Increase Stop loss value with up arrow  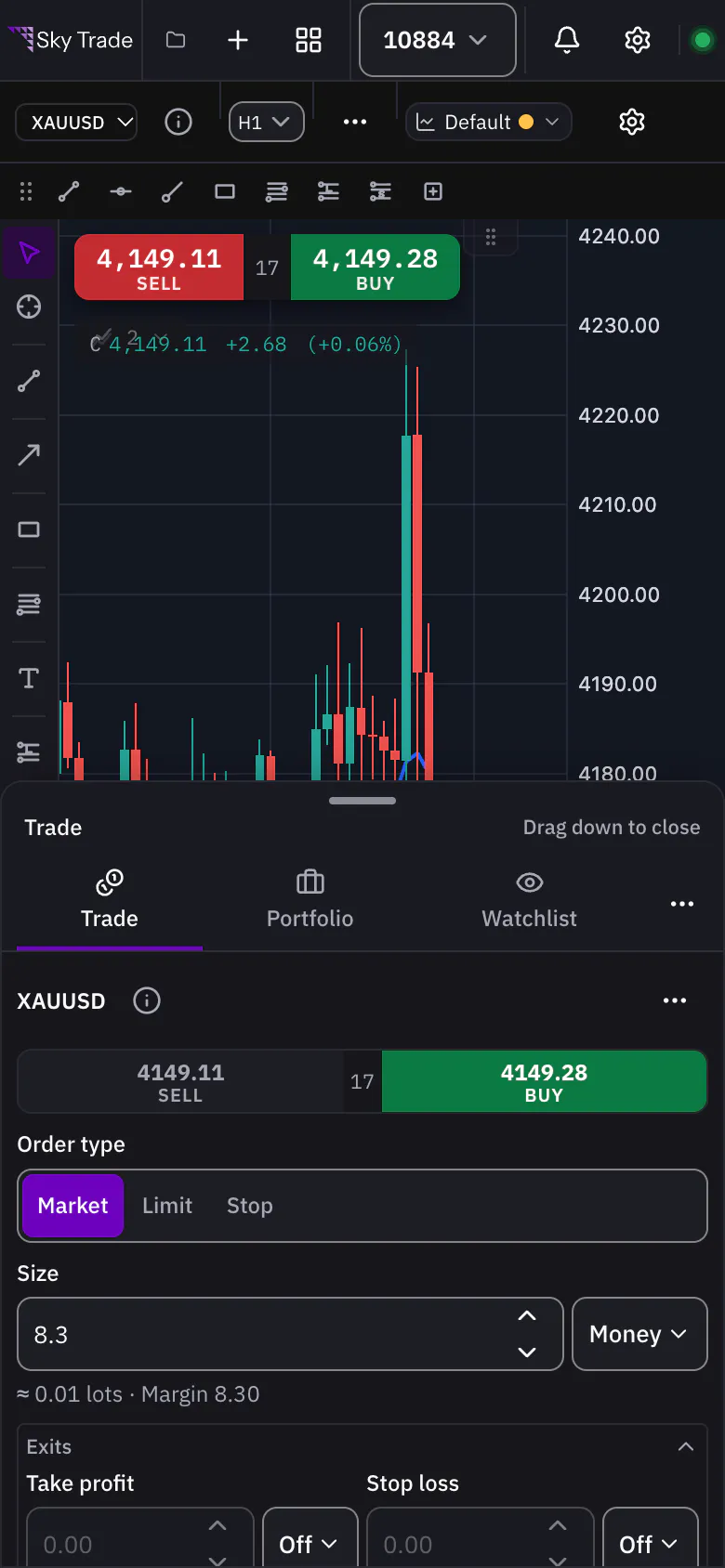point(558,1525)
